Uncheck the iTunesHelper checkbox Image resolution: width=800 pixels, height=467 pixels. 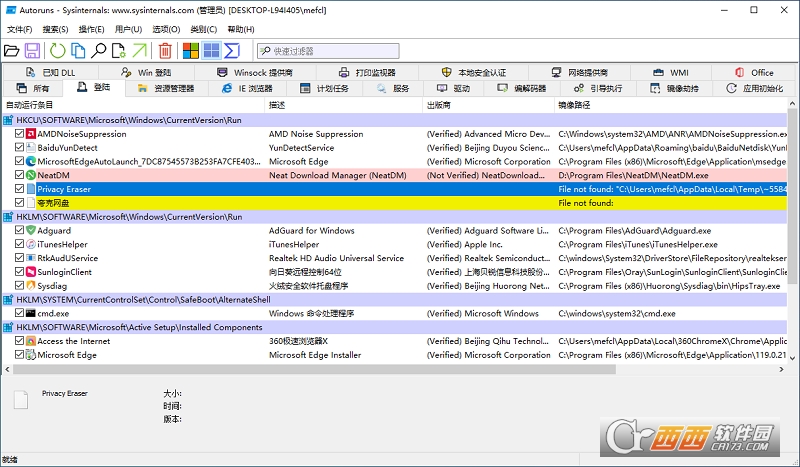[x=19, y=244]
